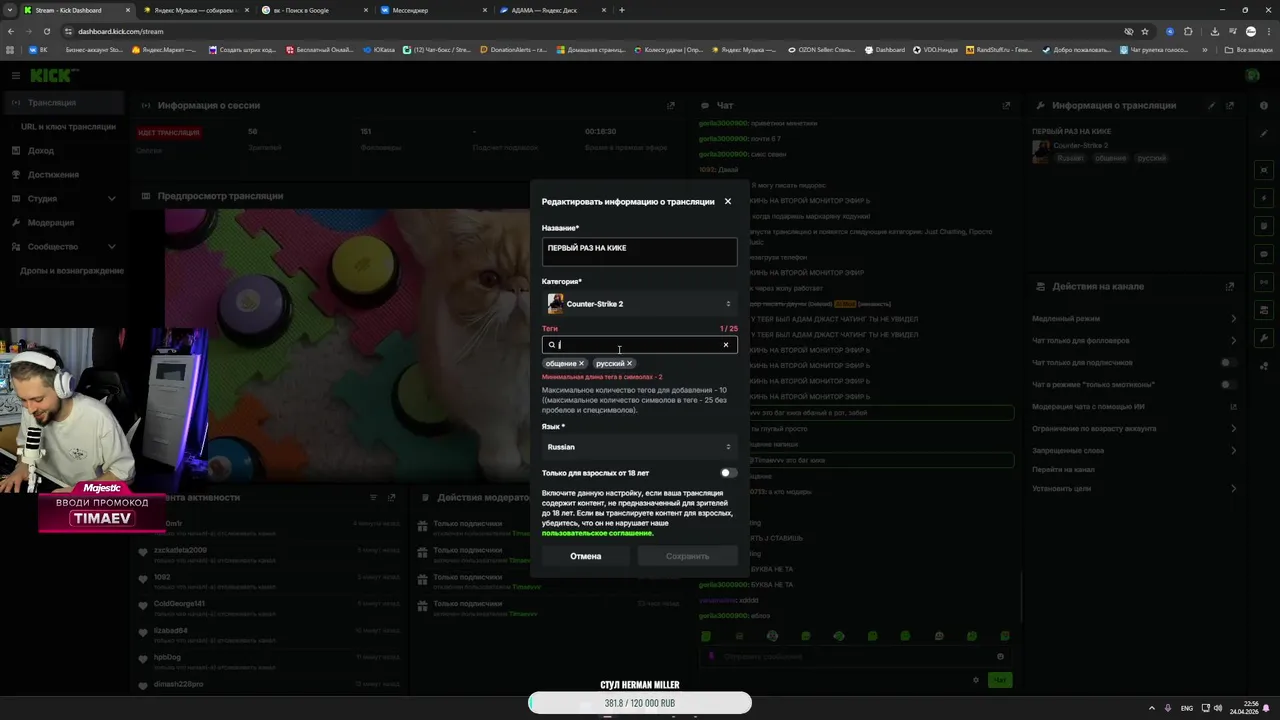Open the Russian language dropdown
This screenshot has height=720, width=1280.
pos(639,447)
